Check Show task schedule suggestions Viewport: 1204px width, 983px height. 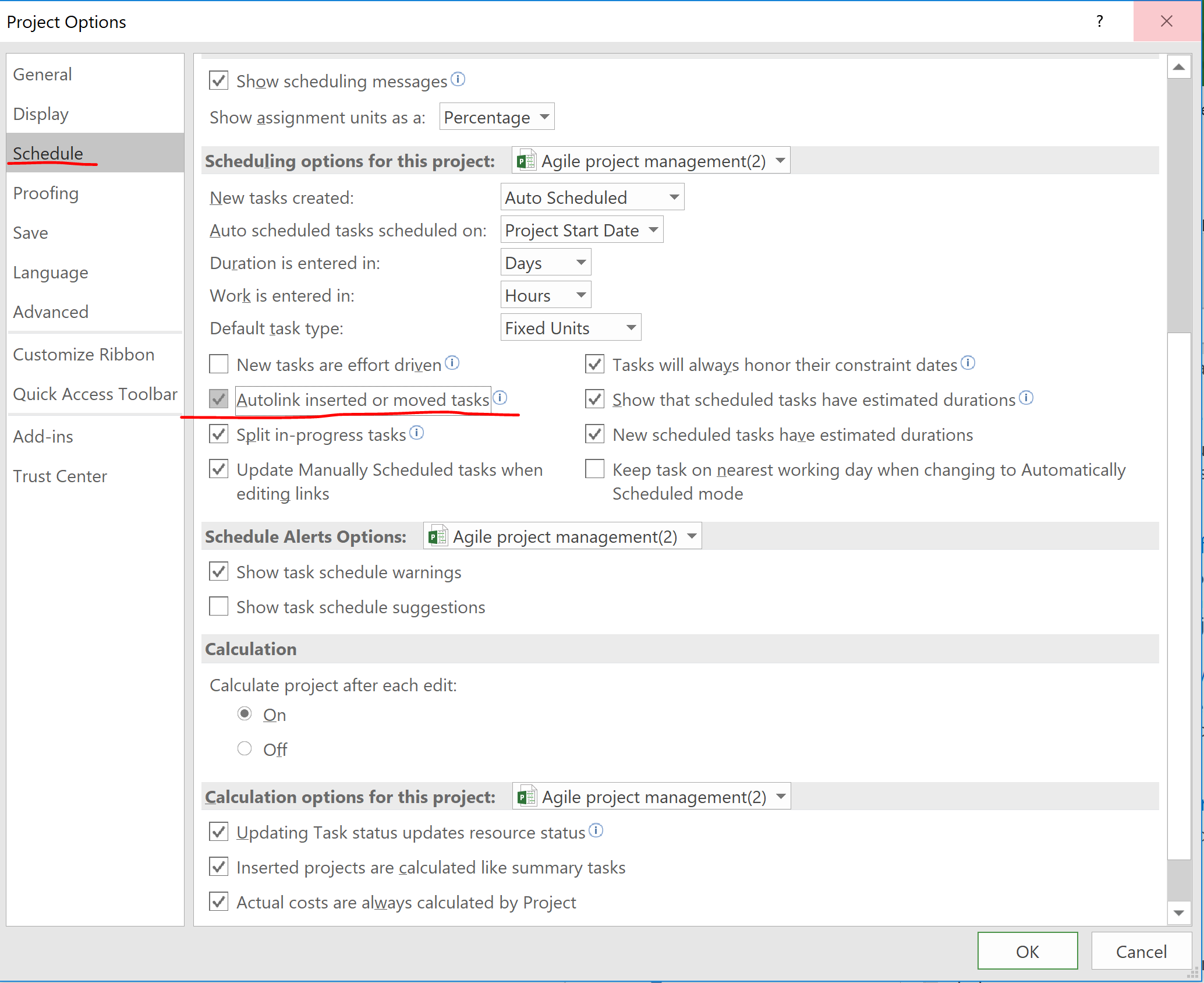pos(219,607)
